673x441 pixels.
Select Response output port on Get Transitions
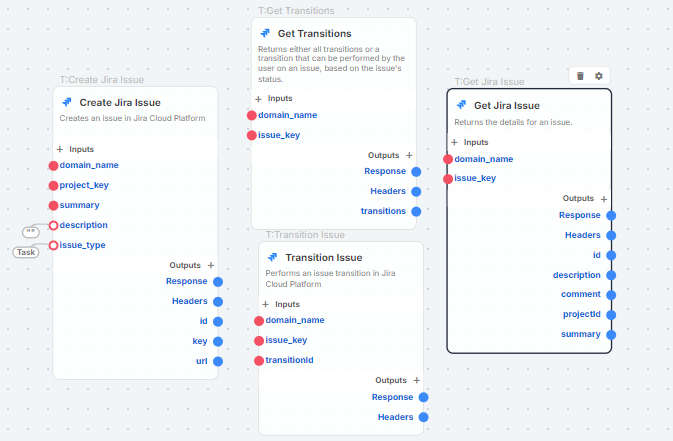(416, 172)
